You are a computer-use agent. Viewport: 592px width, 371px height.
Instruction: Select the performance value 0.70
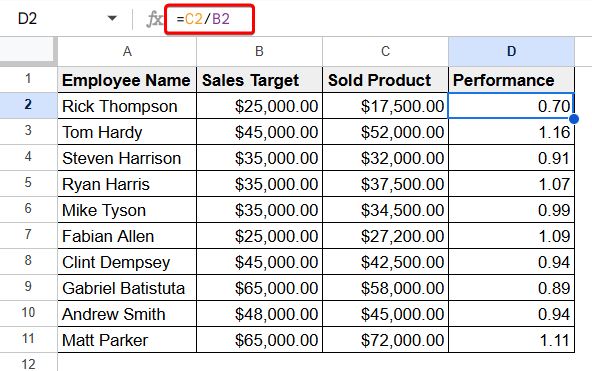point(512,106)
